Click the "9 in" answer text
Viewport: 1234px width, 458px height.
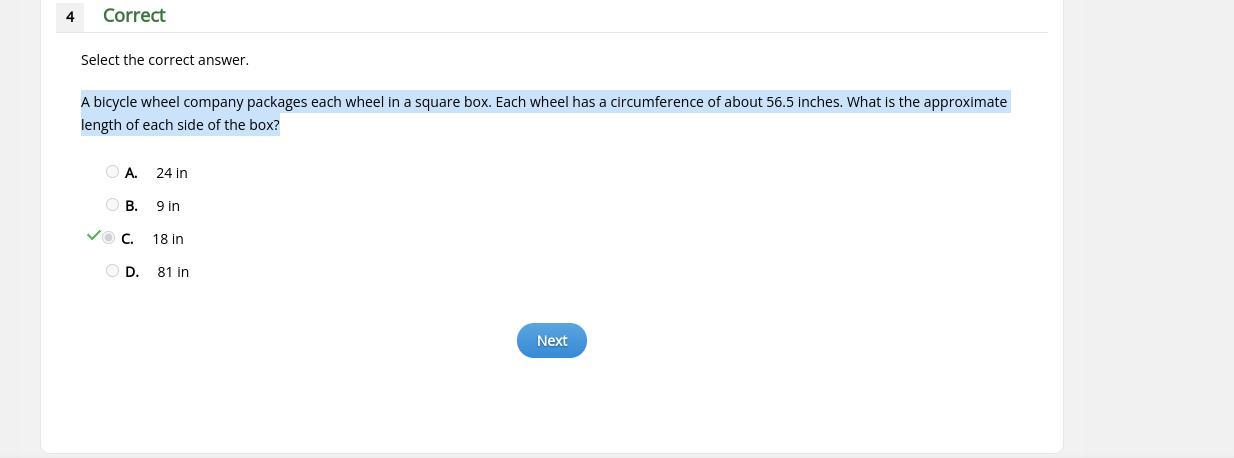(168, 206)
